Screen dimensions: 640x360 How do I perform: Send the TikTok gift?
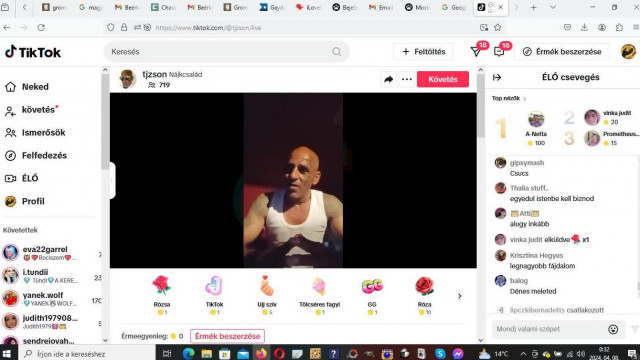coord(214,295)
